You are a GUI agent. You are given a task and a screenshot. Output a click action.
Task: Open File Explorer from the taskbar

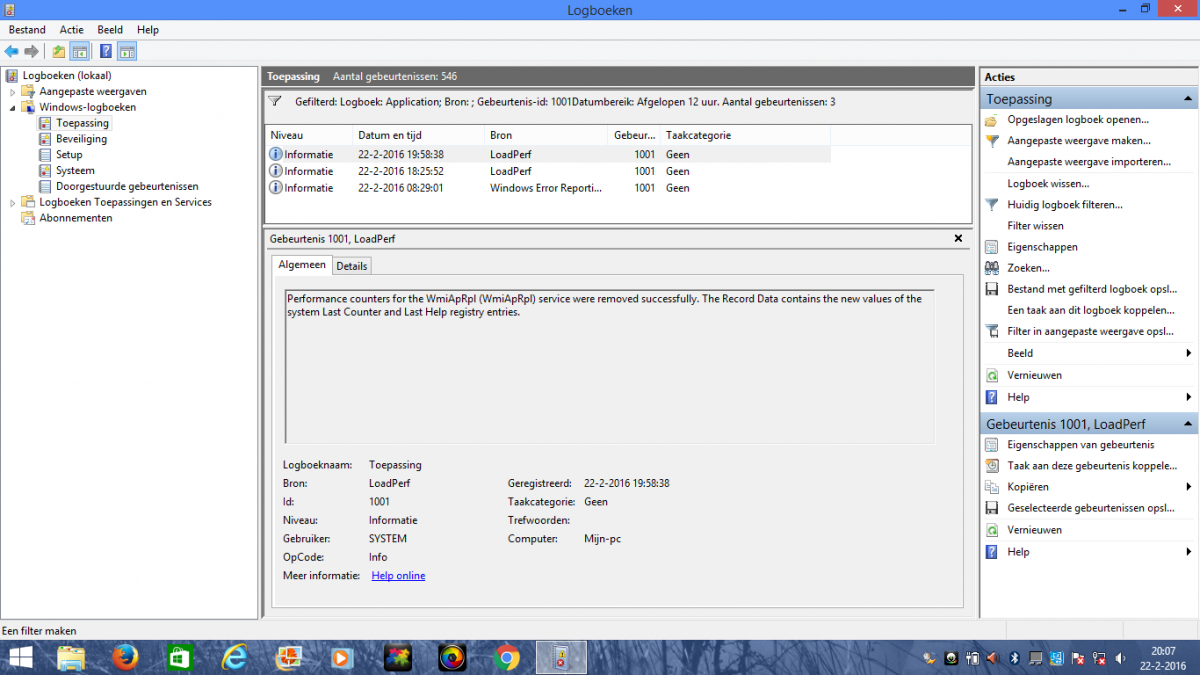pyautogui.click(x=71, y=658)
